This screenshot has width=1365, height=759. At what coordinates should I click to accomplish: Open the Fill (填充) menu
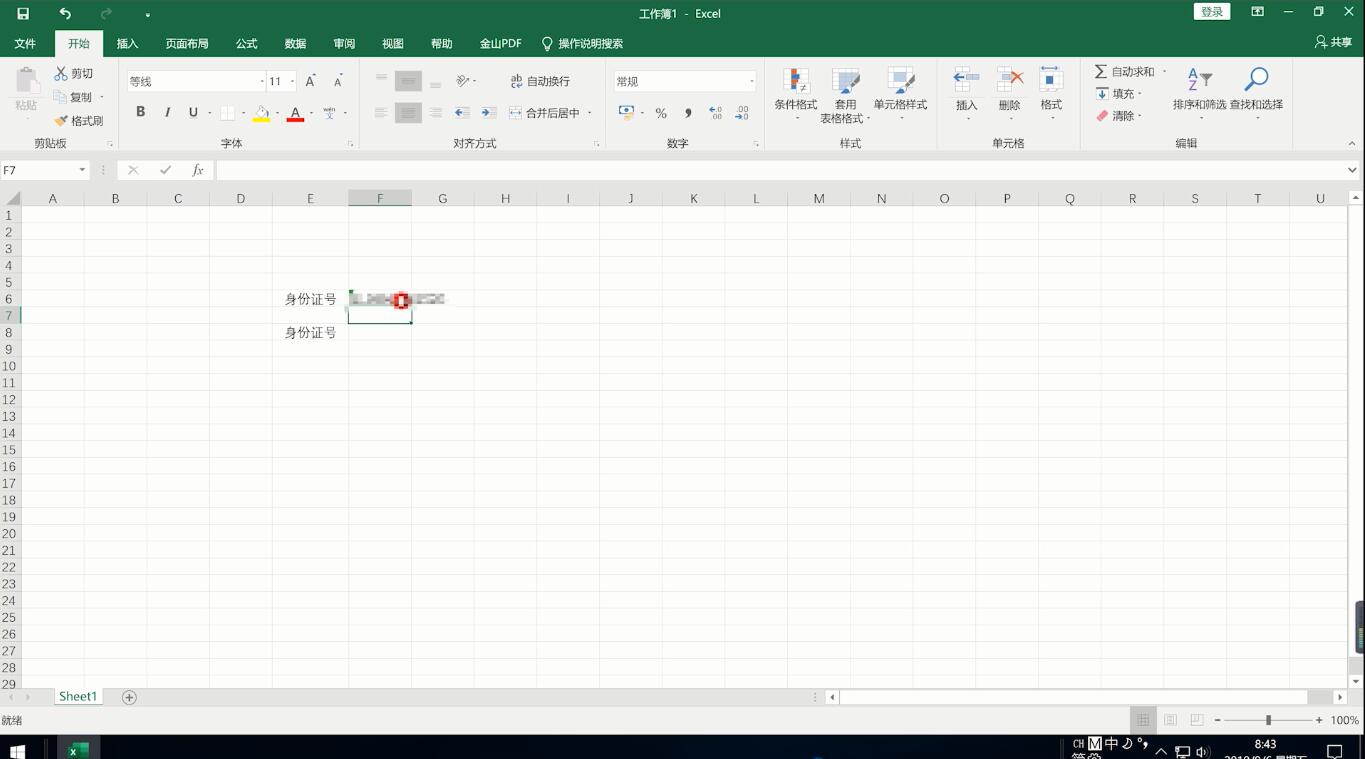[x=1118, y=94]
